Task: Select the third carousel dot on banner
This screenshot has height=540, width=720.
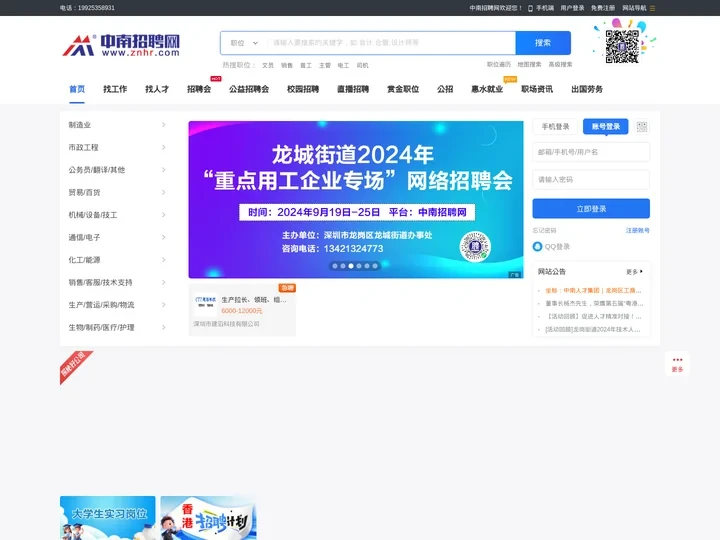Action: (351, 266)
